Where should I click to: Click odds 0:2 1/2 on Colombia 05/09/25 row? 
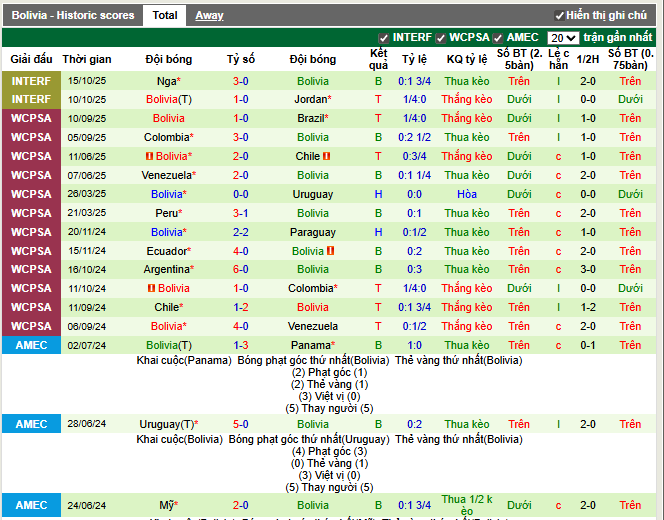click(x=414, y=137)
